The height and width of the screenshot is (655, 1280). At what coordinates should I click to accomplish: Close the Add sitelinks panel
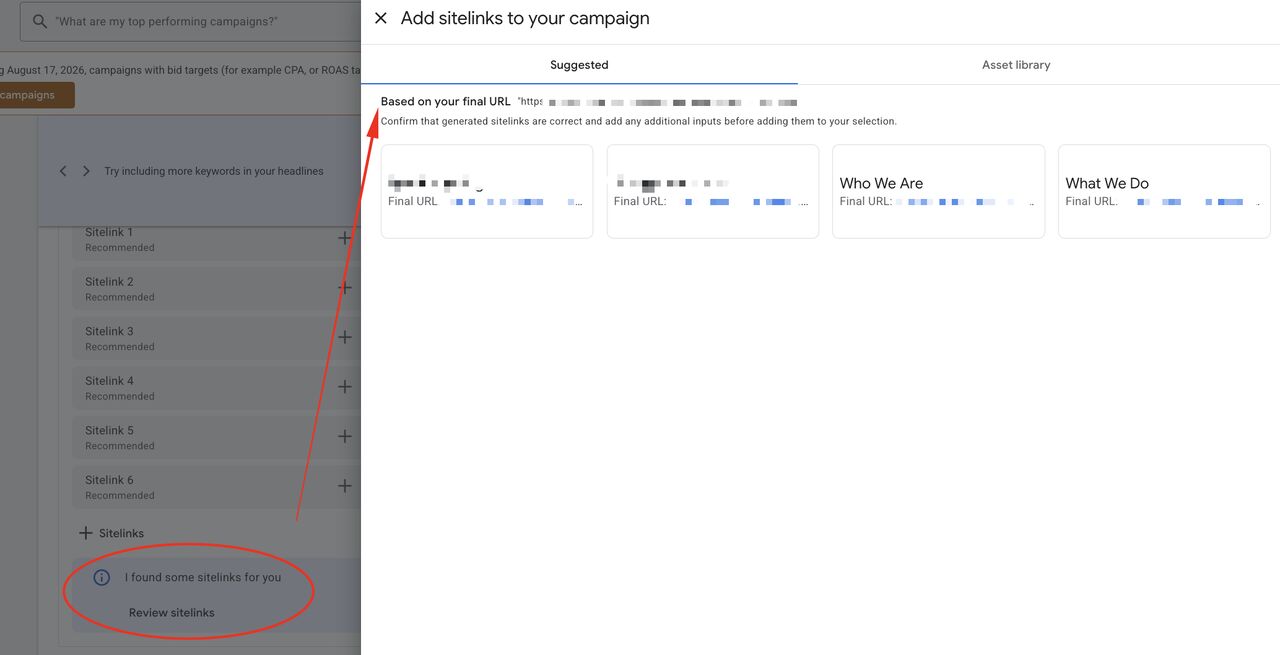380,18
